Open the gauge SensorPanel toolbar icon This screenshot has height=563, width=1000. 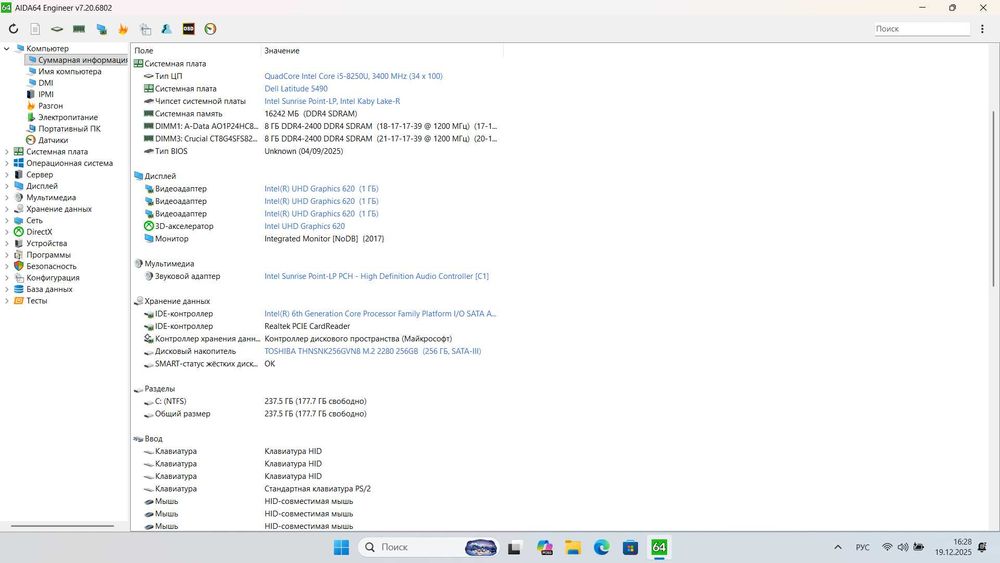[210, 29]
